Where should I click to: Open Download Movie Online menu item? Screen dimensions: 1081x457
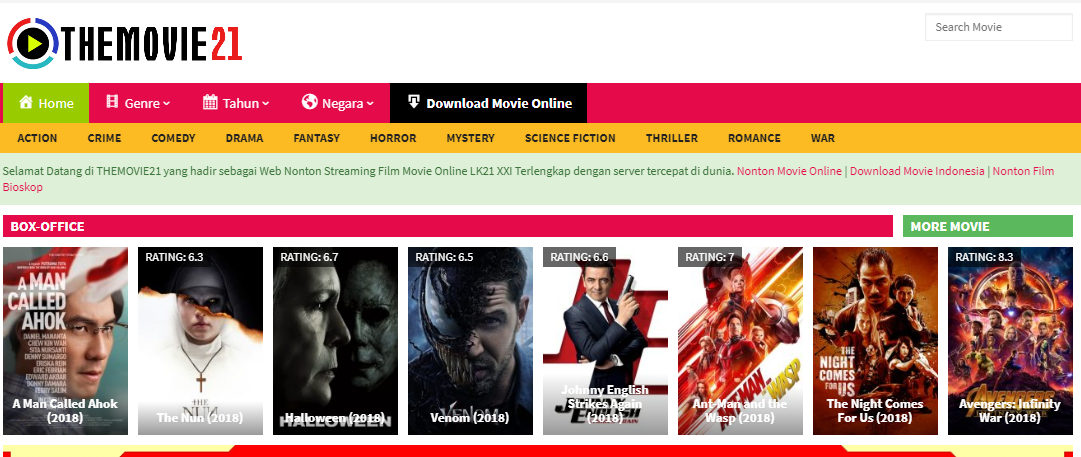488,103
